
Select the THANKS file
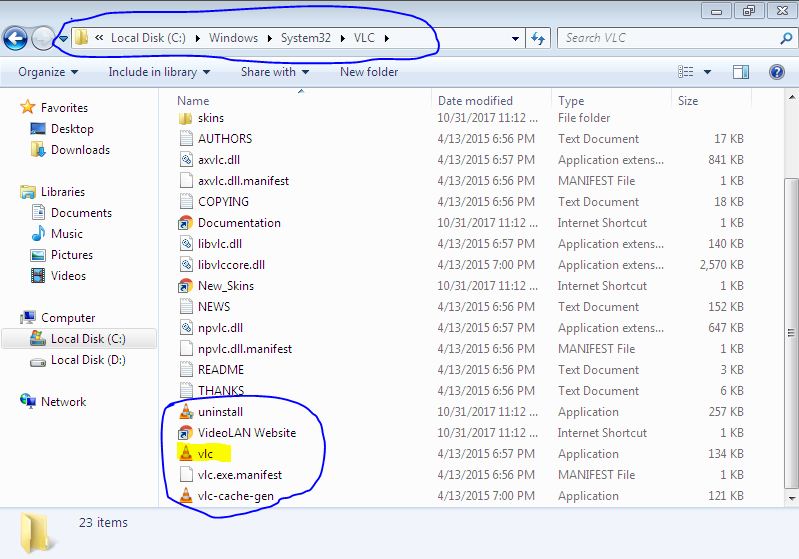coord(221,390)
